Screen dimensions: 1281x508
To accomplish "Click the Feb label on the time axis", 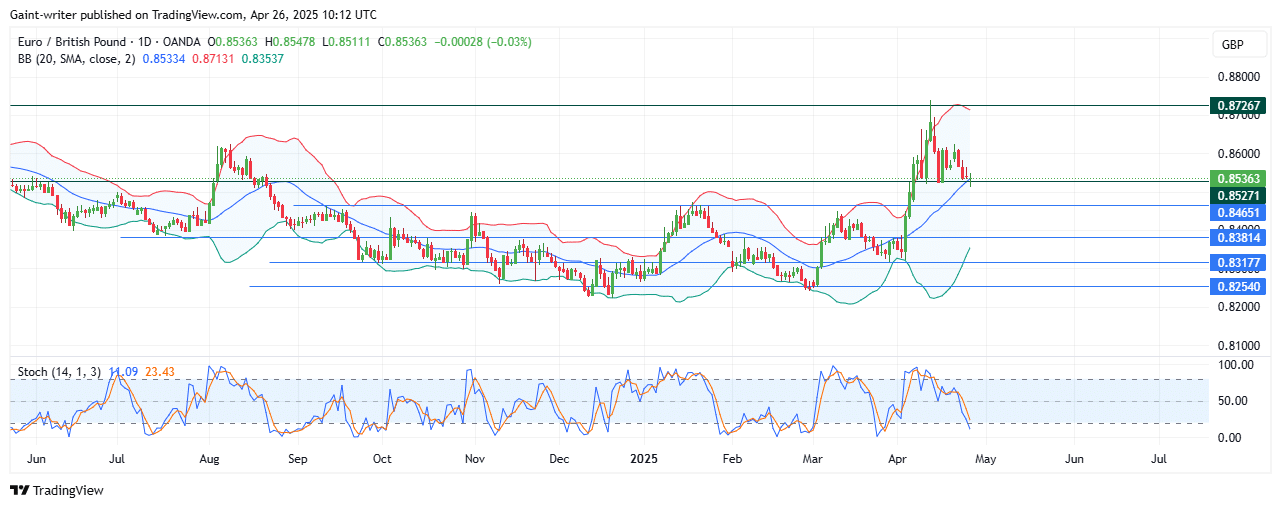I will click(732, 459).
